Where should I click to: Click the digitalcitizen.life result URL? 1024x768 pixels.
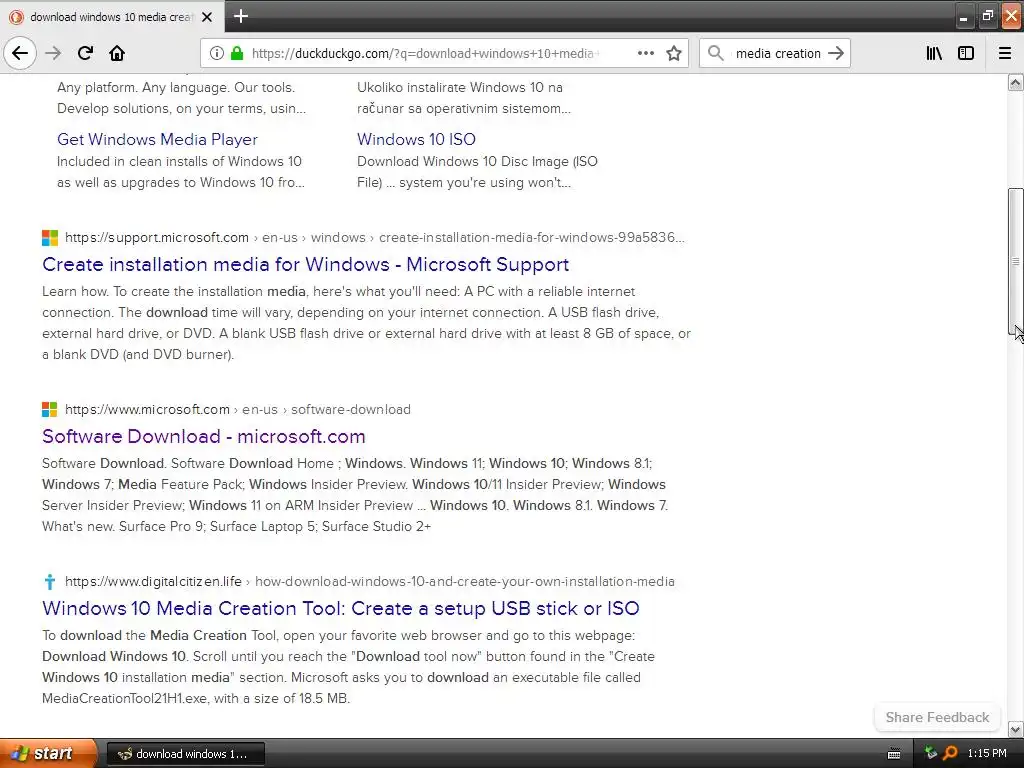point(370,581)
